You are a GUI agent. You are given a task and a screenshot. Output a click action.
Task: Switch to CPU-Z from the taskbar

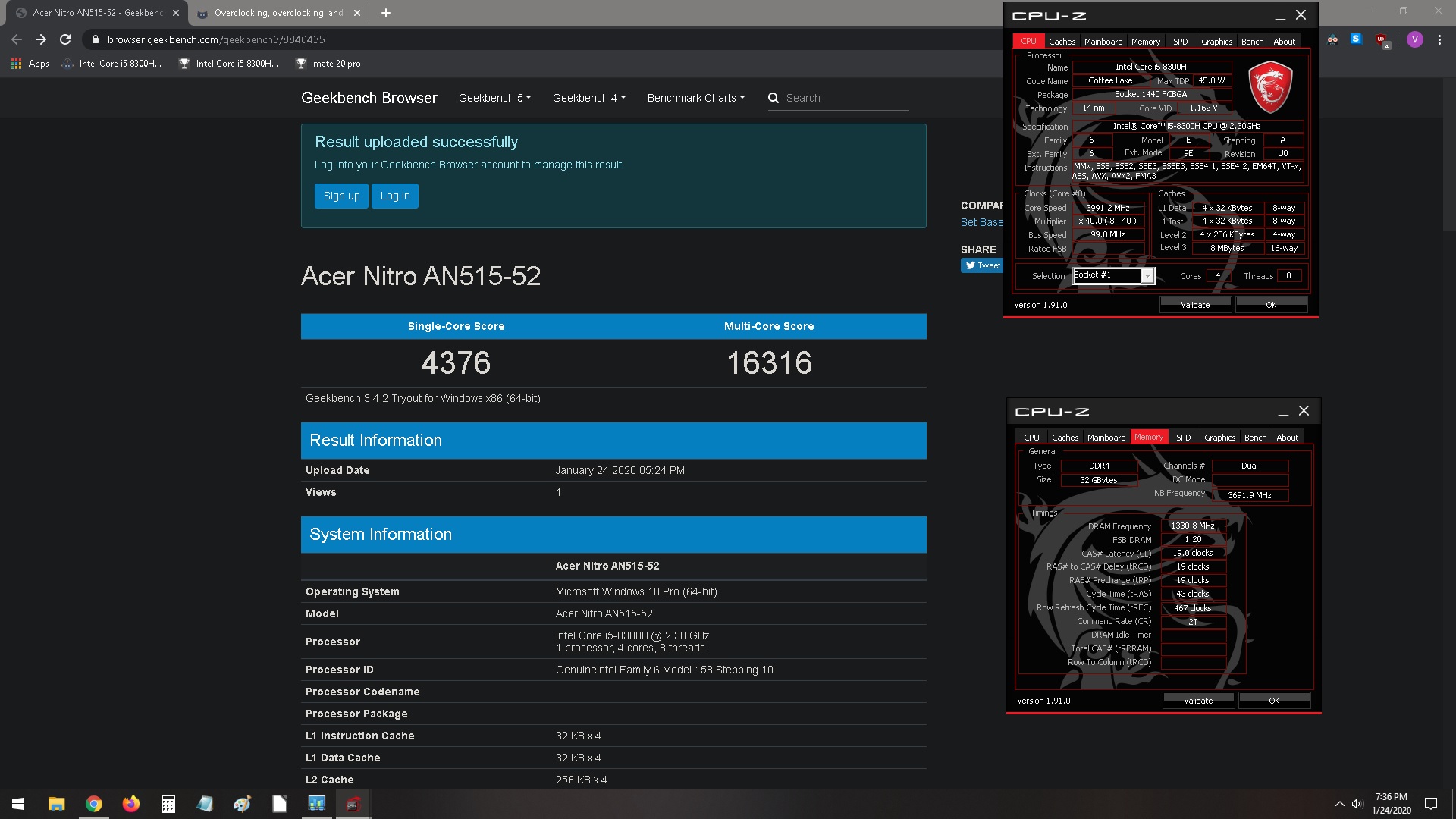[353, 804]
